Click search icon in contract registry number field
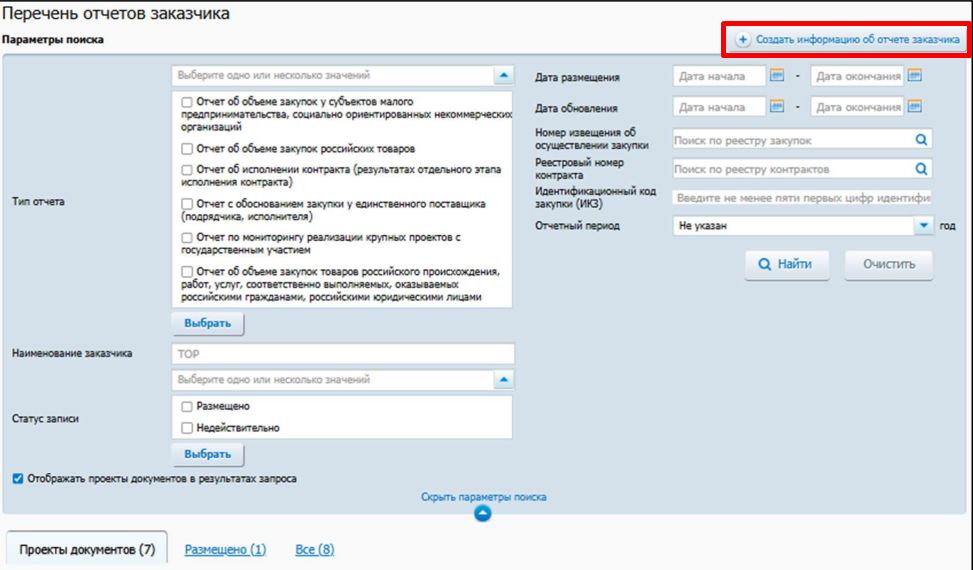The width and height of the screenshot is (973, 570). tap(922, 169)
